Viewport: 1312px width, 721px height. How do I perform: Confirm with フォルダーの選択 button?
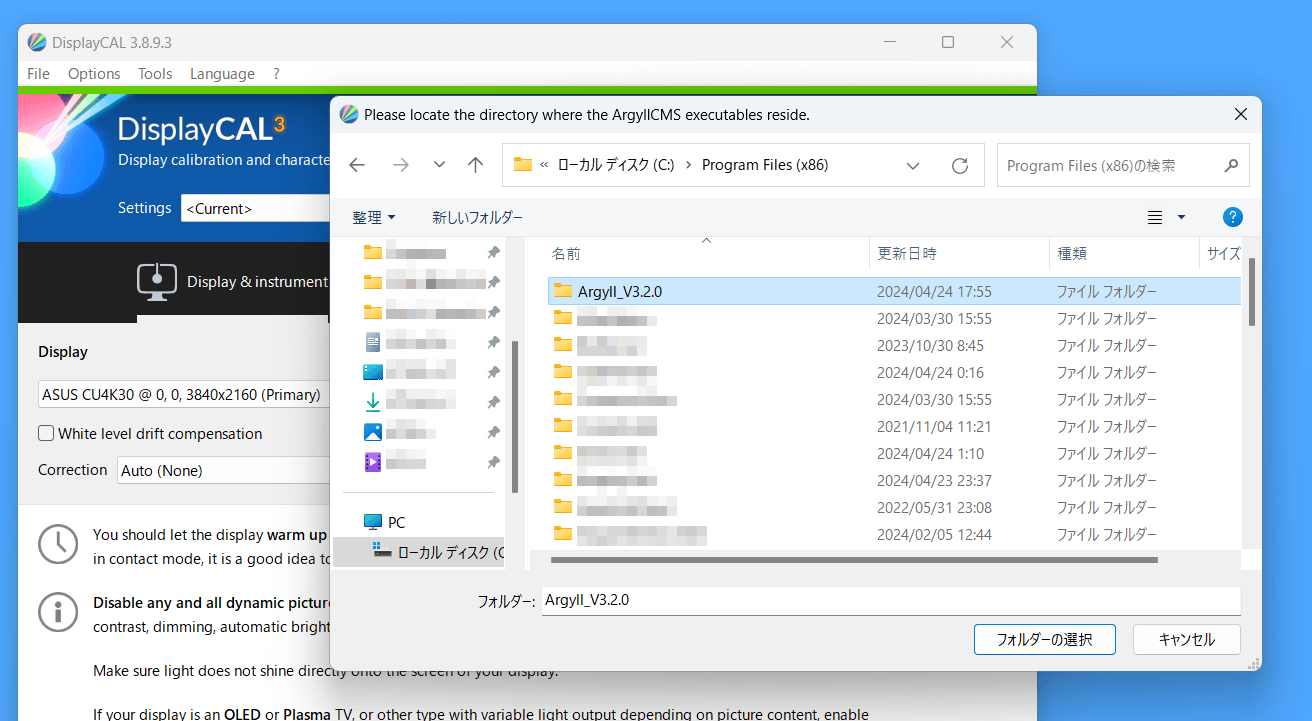[x=1044, y=640]
